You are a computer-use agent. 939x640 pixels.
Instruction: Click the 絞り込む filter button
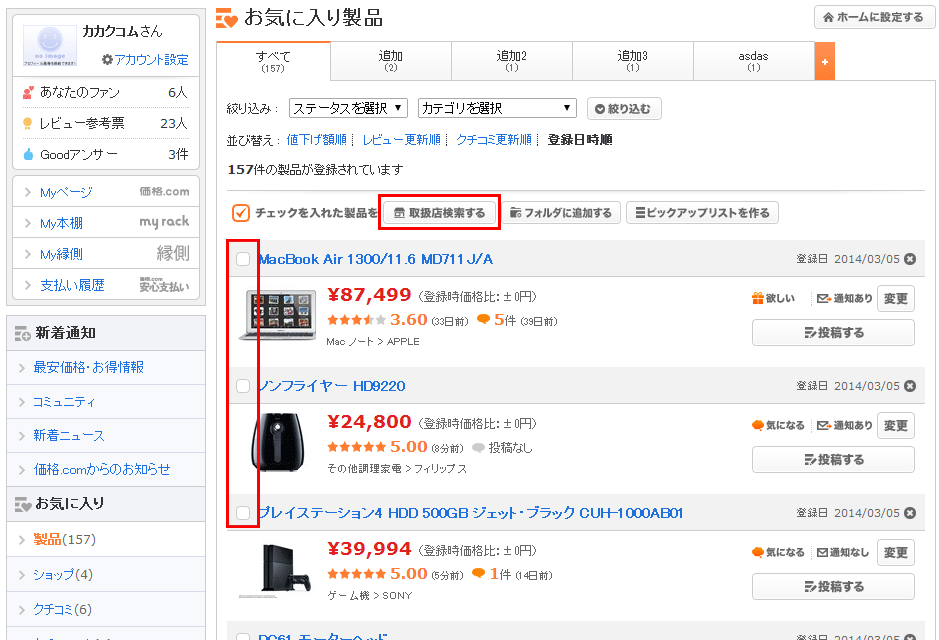pos(624,109)
